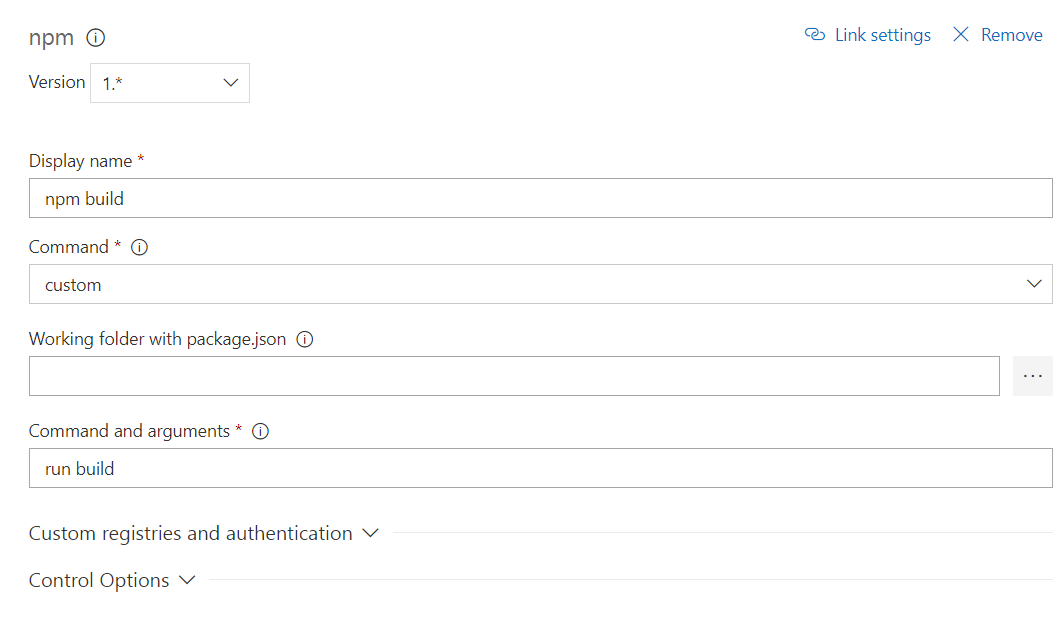Screen dimensions: 1058x640
Task: Browse working folder with ellipsis button
Action: click(1033, 376)
